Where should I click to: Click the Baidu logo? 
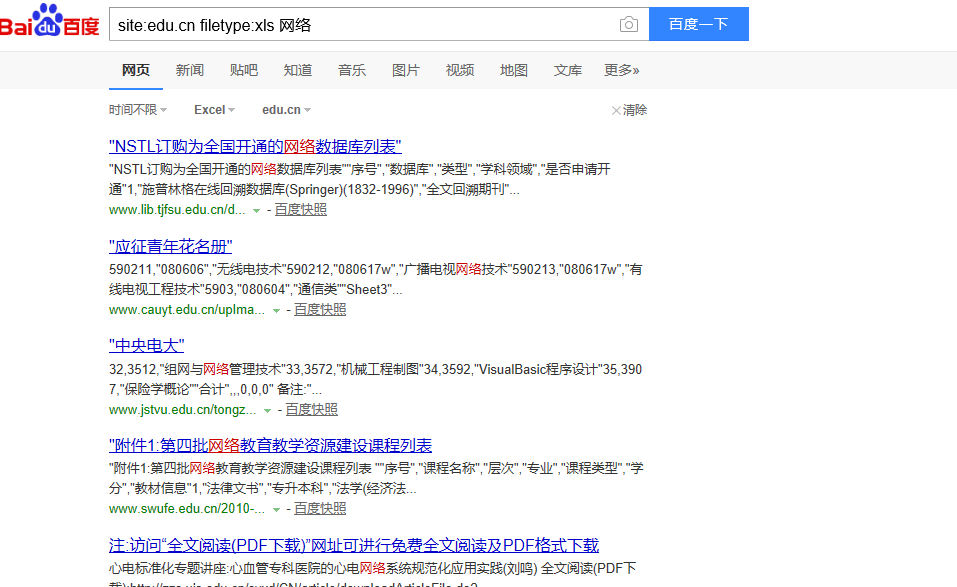coord(49,20)
